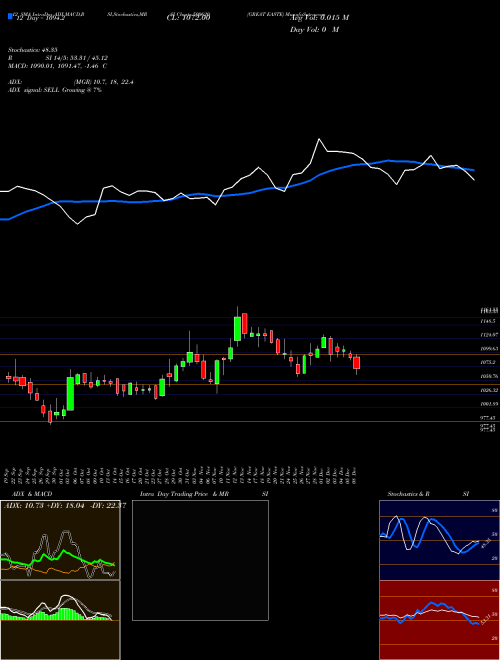Click the 'Avg Vol: 0.015 M' label
Viewport: 500px width, 660px height.
[x=319, y=18]
